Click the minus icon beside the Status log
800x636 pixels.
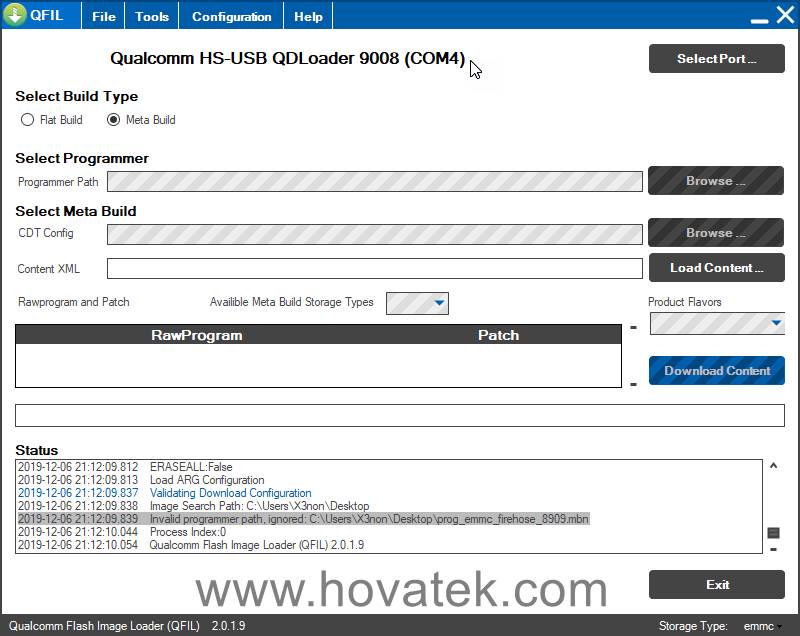773,549
